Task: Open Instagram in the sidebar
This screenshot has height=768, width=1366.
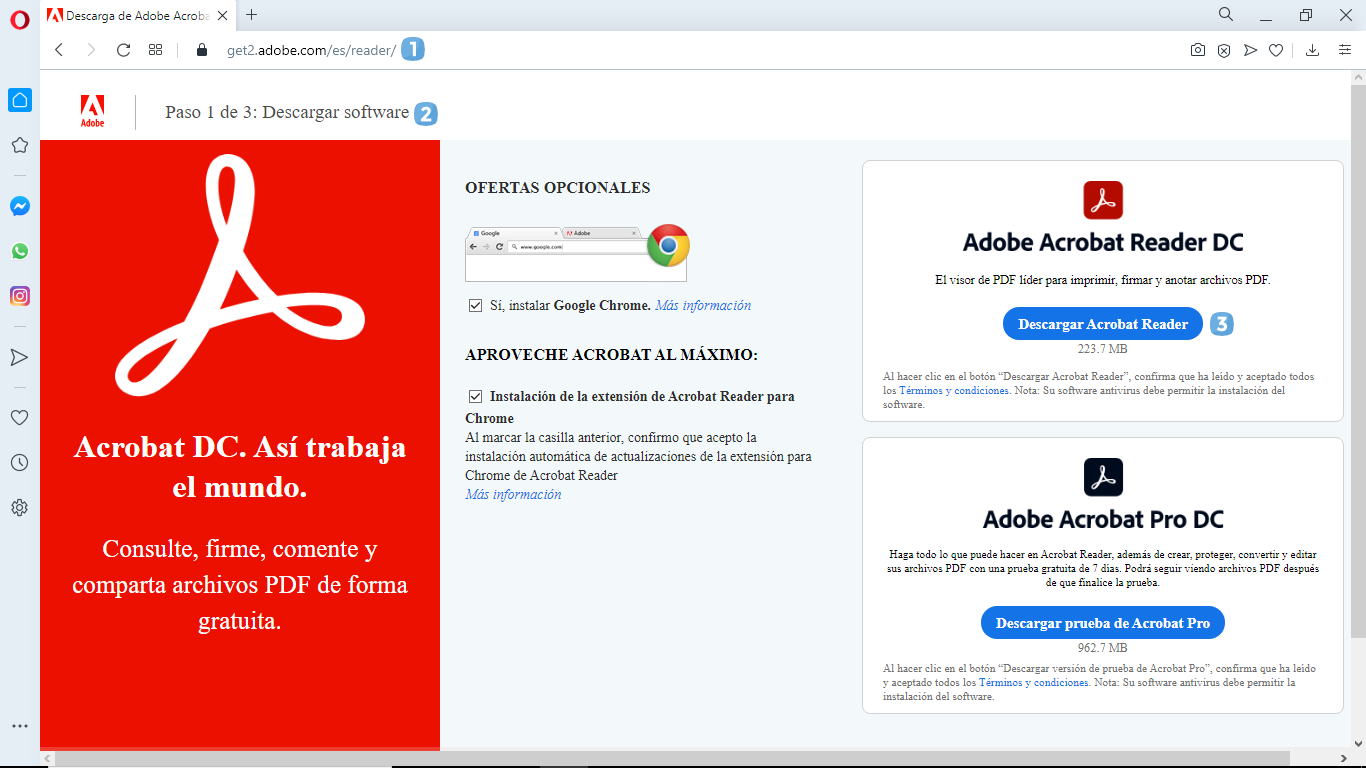Action: point(20,296)
